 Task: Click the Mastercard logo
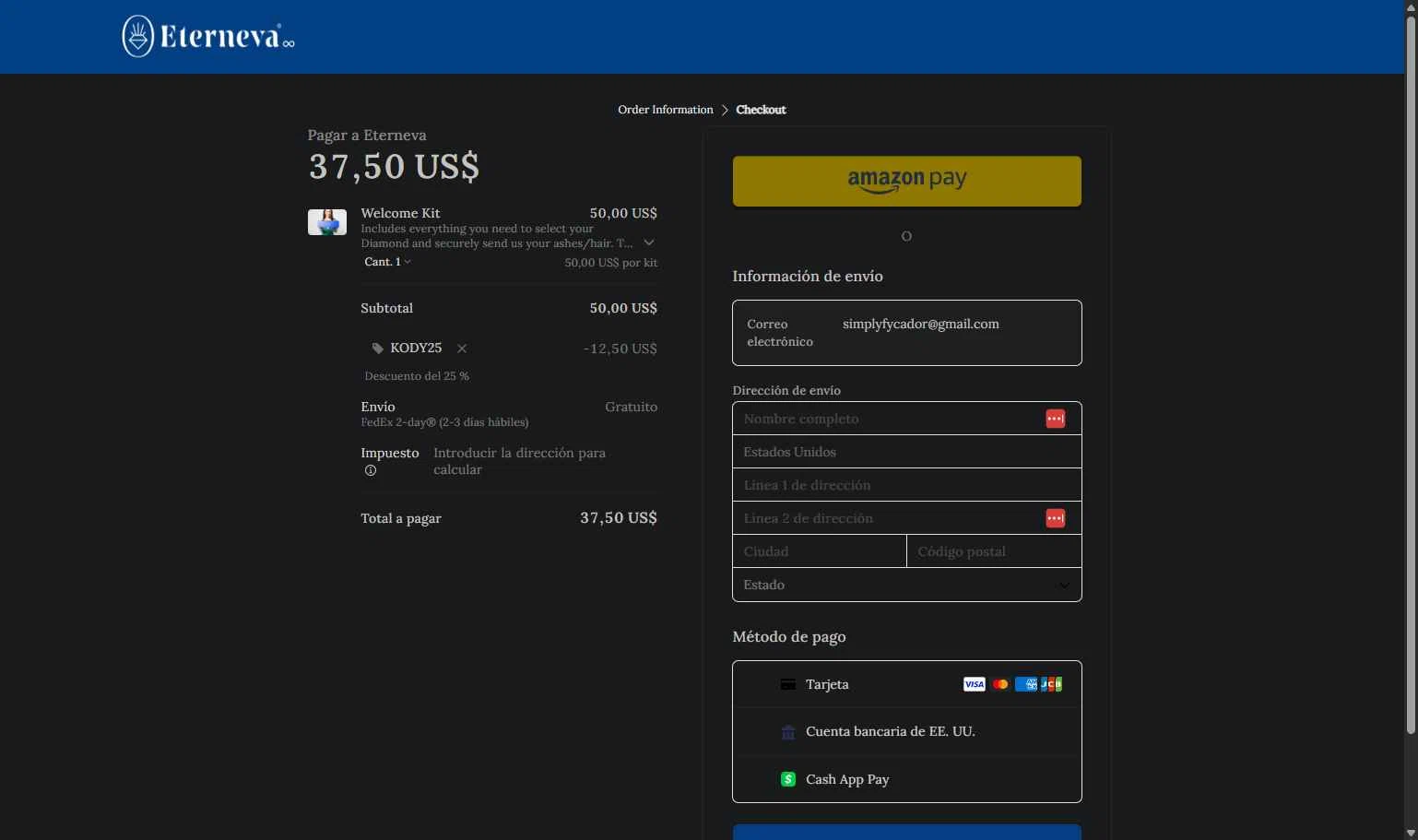point(1000,684)
